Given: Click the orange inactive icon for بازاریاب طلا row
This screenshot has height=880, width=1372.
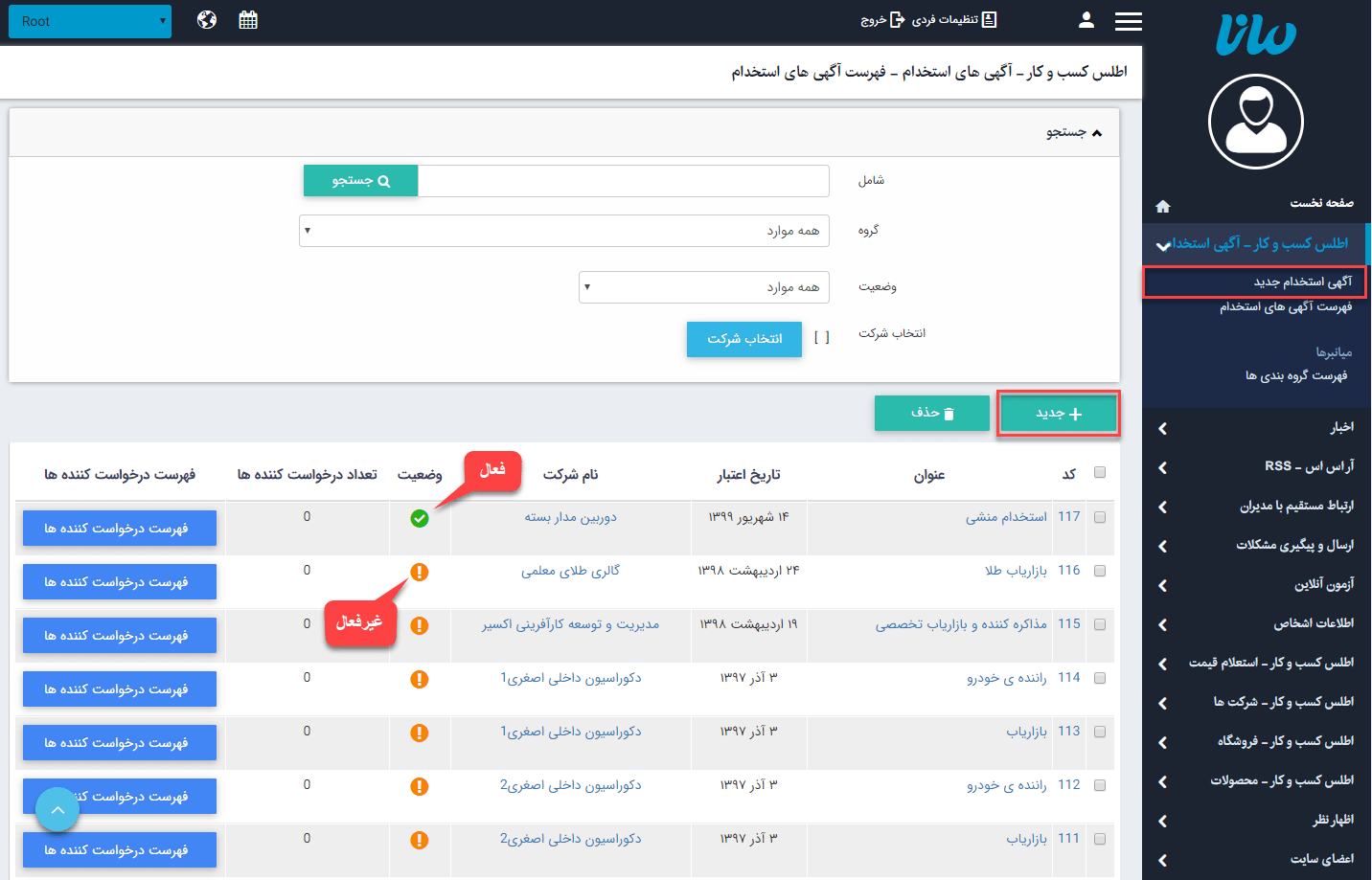Looking at the screenshot, I should coord(420,570).
